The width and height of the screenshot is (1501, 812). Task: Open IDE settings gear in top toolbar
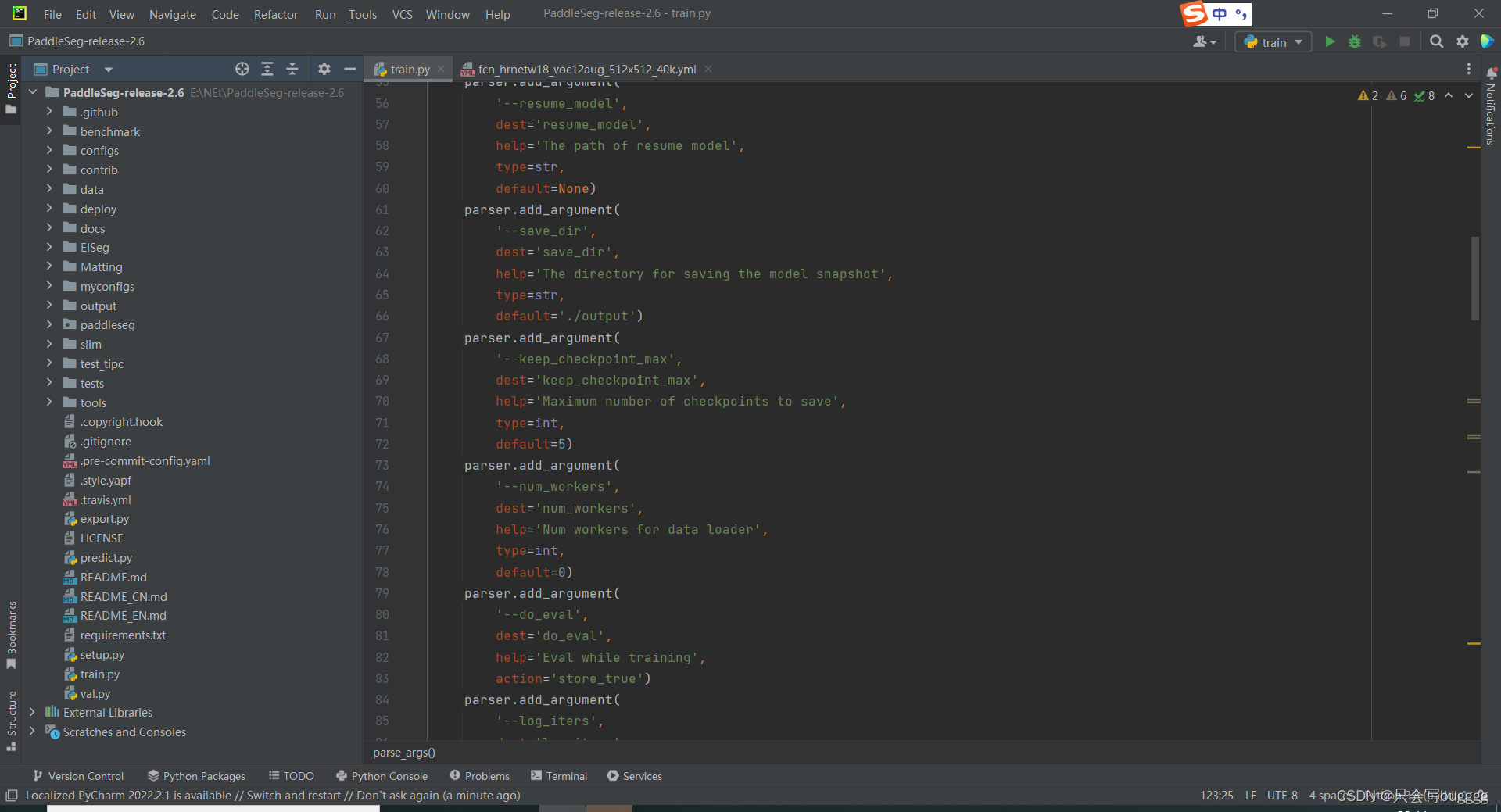(1462, 41)
